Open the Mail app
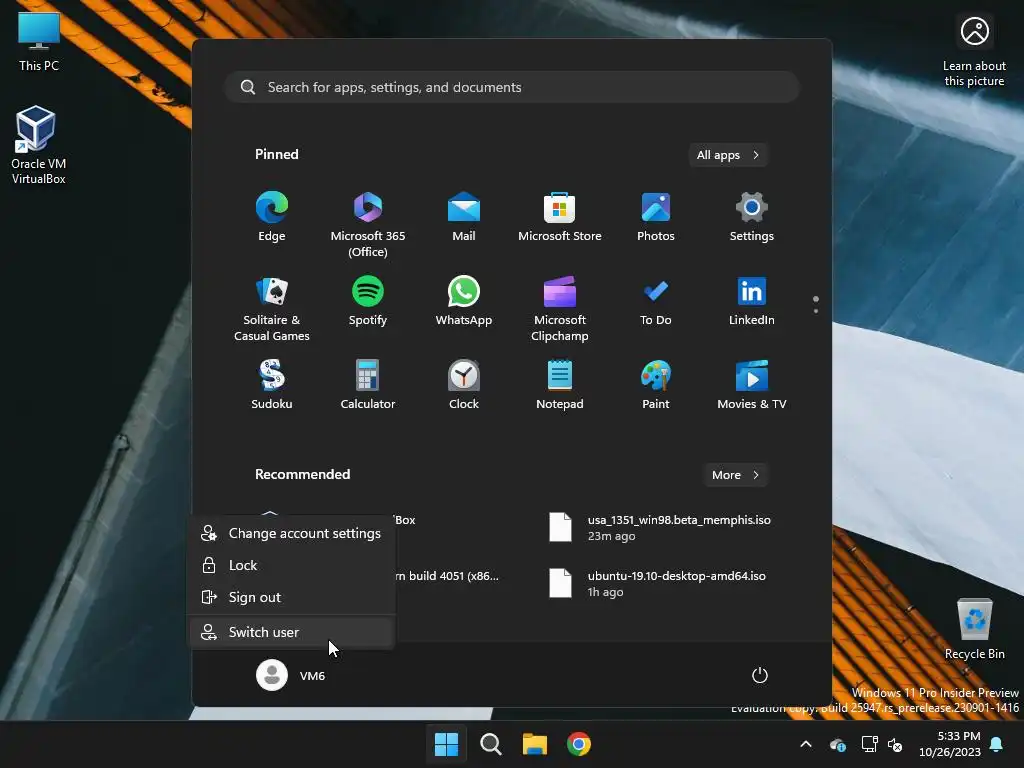Viewport: 1024px width, 768px height. pyautogui.click(x=464, y=217)
